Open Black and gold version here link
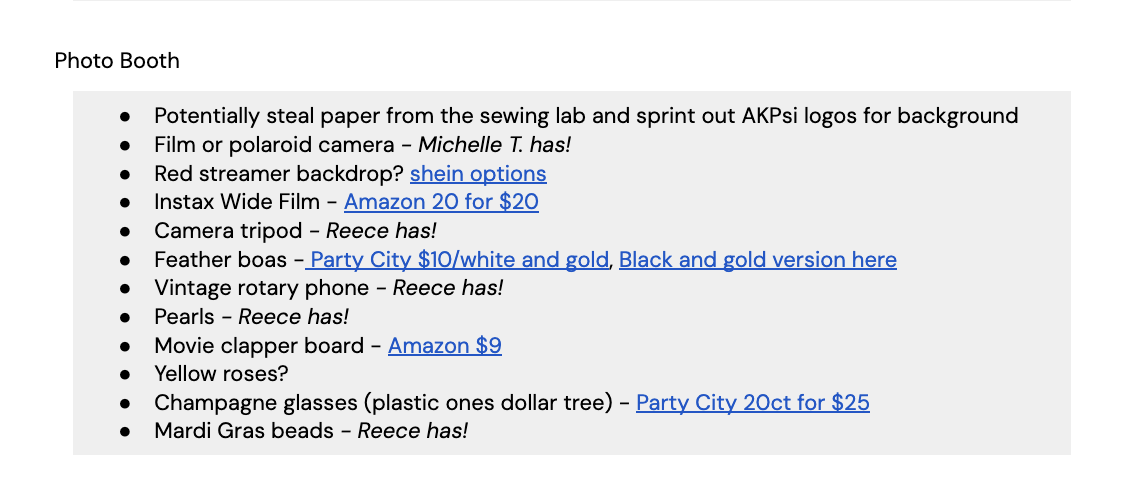1140x502 pixels. 758,260
